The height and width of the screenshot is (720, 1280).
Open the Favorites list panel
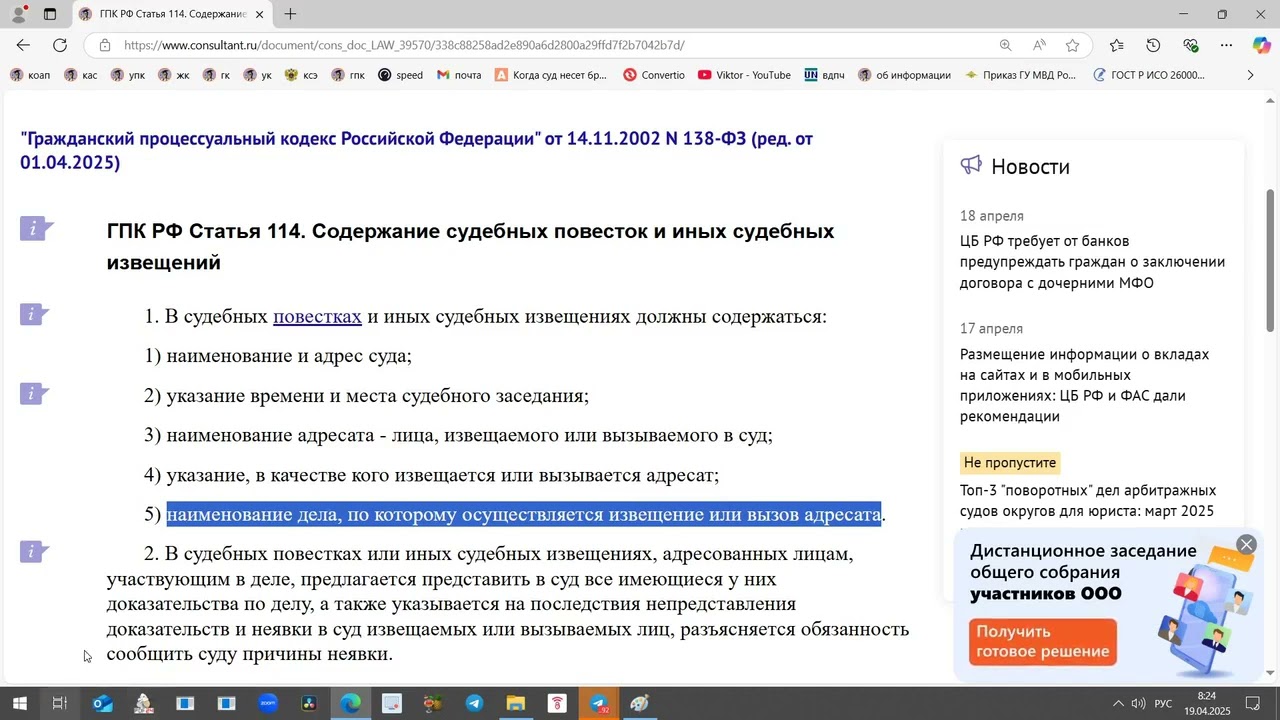click(1116, 45)
